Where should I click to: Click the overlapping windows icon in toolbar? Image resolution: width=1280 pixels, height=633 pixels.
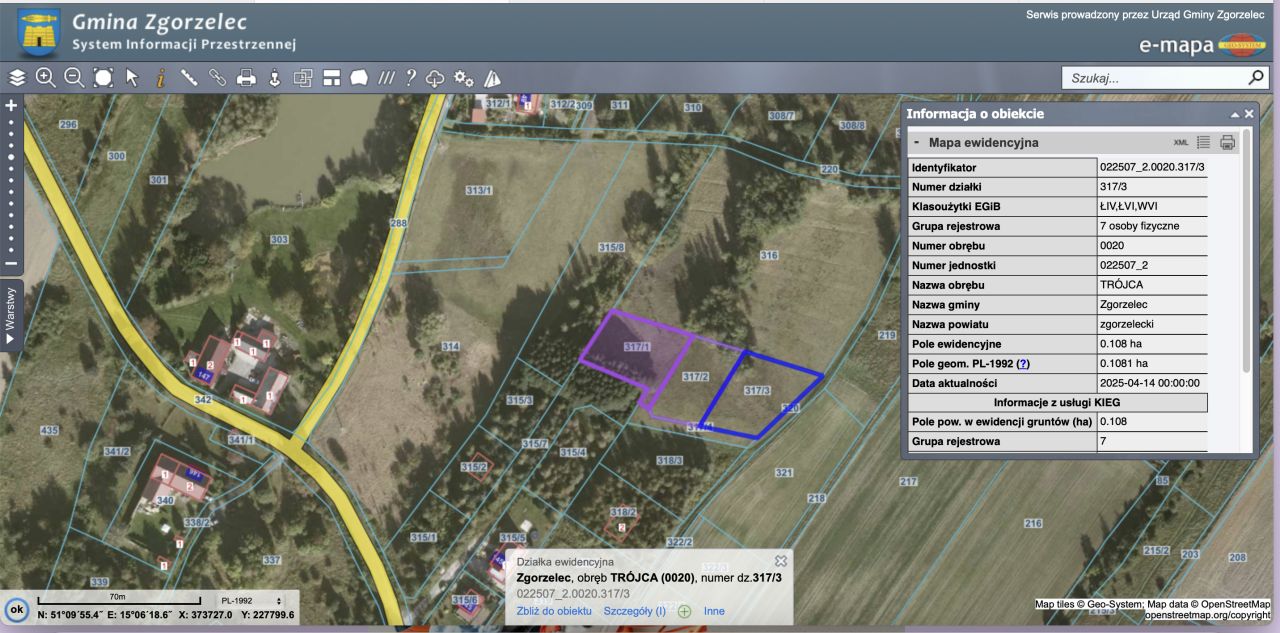(x=303, y=77)
